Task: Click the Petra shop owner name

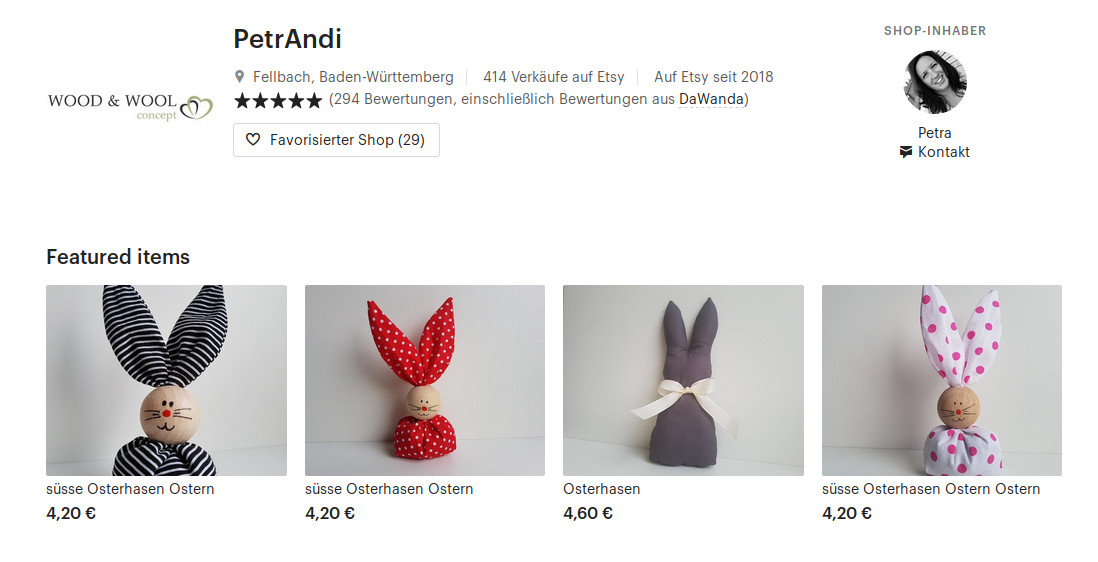Action: [935, 132]
